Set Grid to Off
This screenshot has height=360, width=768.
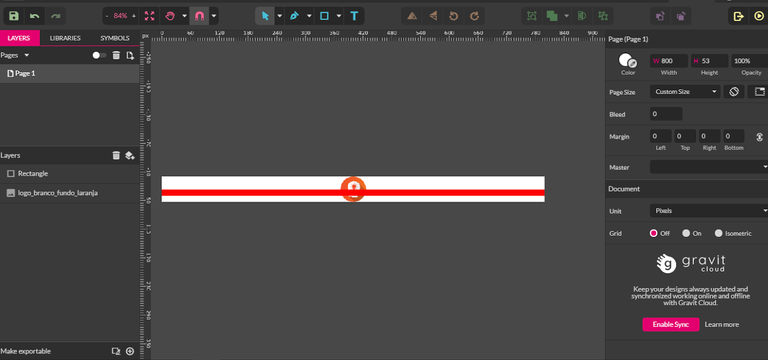coord(653,233)
